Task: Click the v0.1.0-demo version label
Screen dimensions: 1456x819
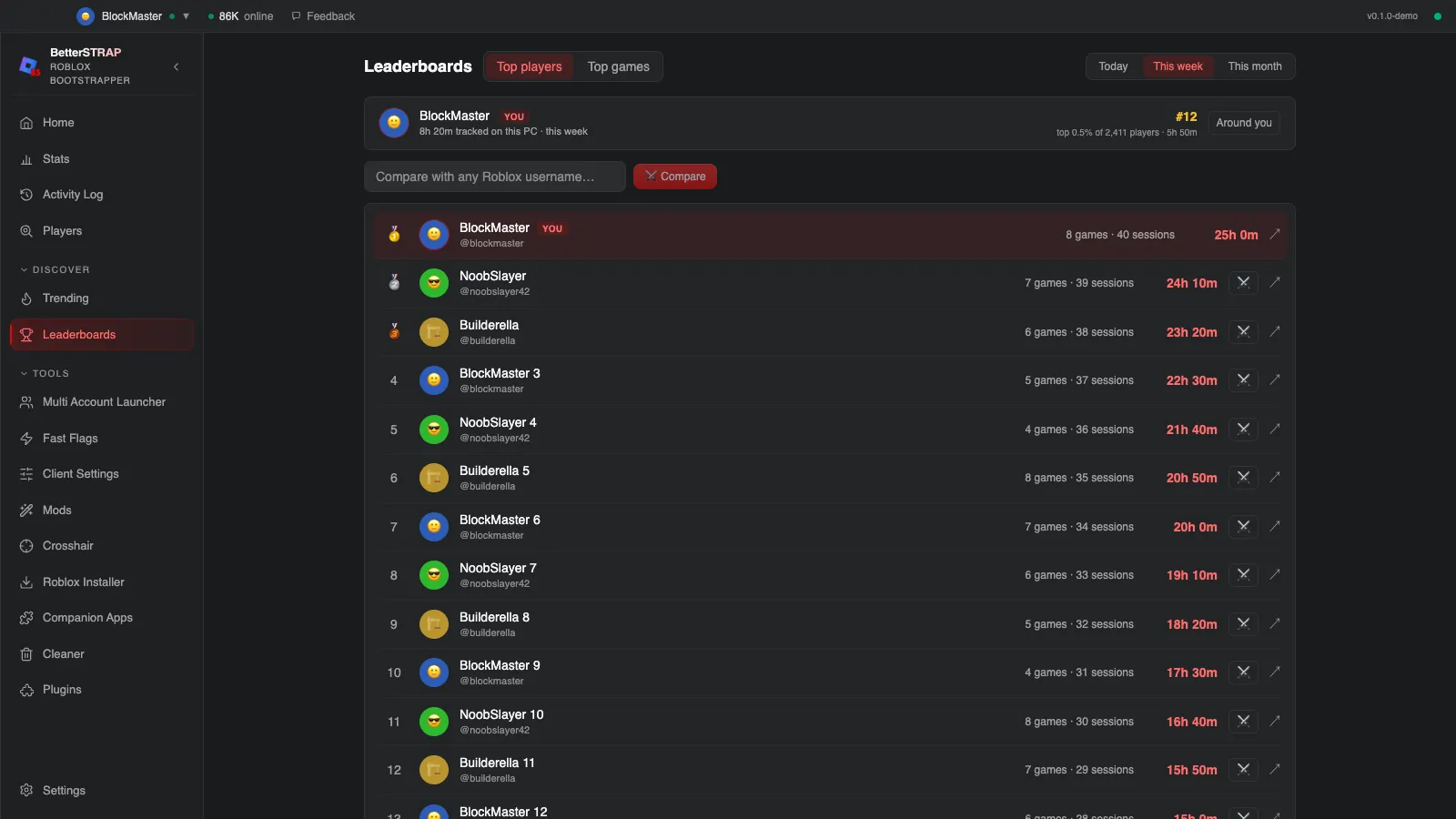Action: (1392, 16)
